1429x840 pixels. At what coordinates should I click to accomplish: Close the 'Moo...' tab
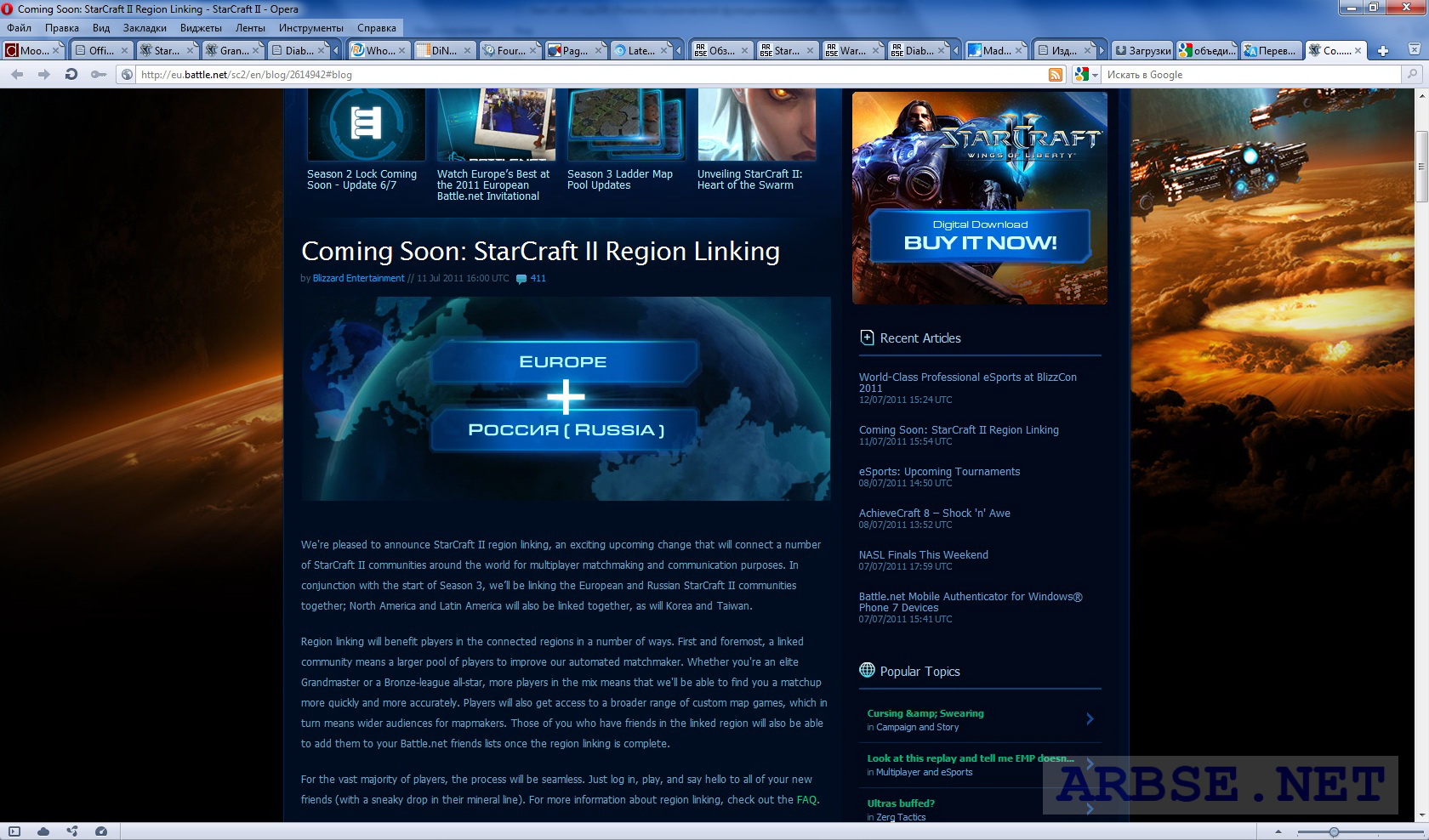(56, 50)
